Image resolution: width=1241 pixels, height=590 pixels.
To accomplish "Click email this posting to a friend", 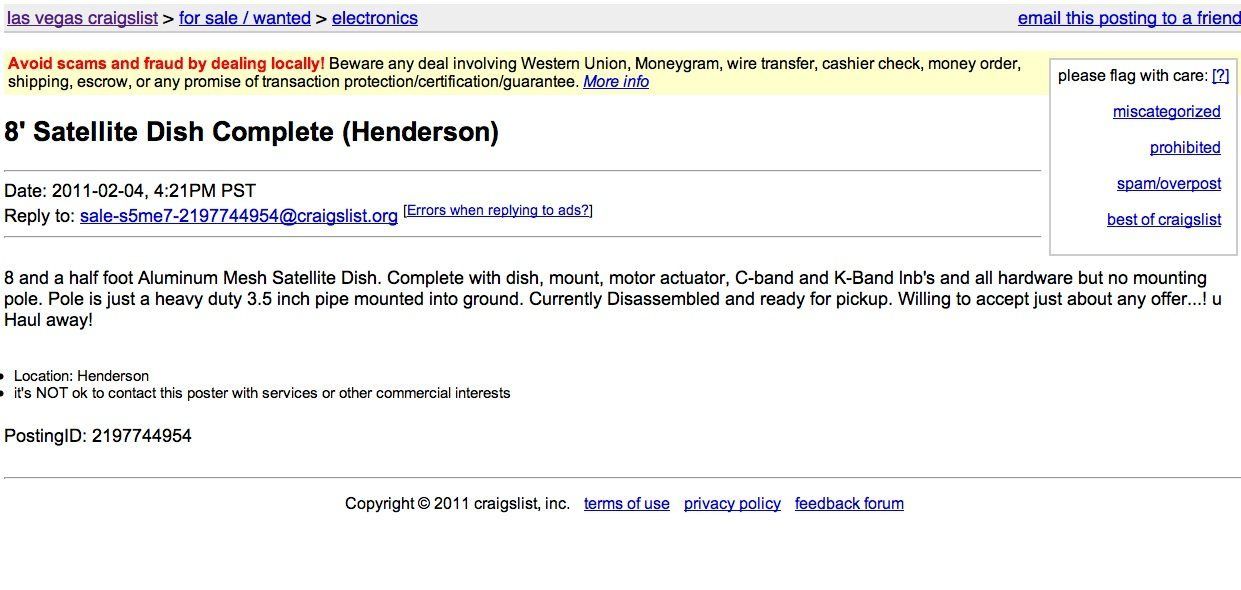I will tap(1129, 18).
